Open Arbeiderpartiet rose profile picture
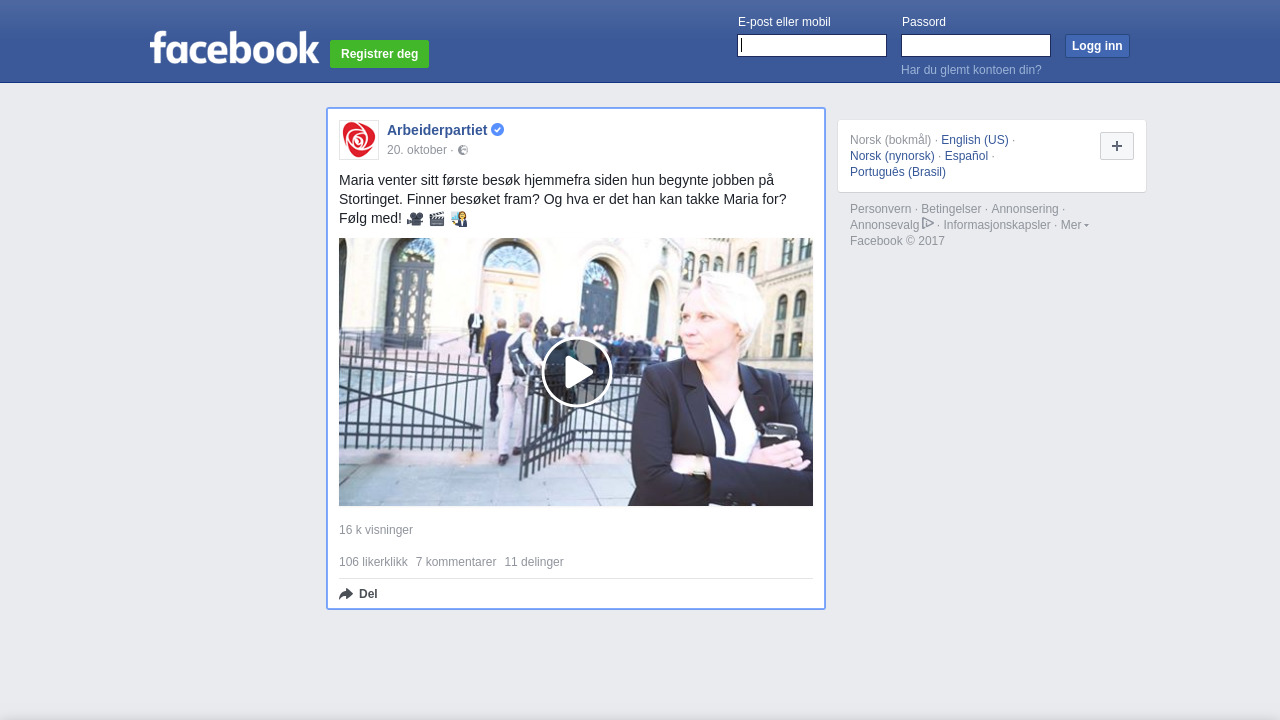 [359, 140]
